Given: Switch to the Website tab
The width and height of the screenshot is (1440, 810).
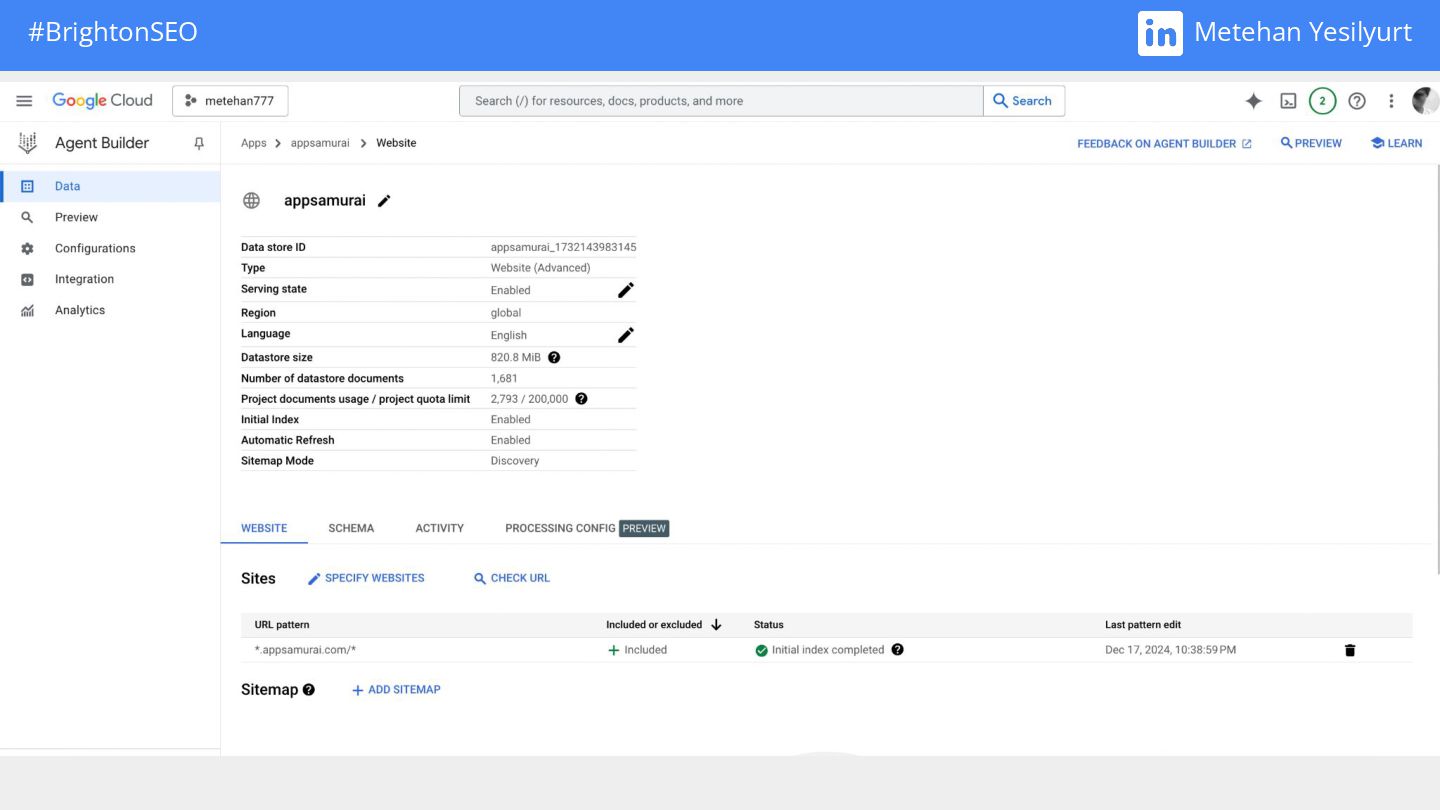Looking at the screenshot, I should [264, 528].
